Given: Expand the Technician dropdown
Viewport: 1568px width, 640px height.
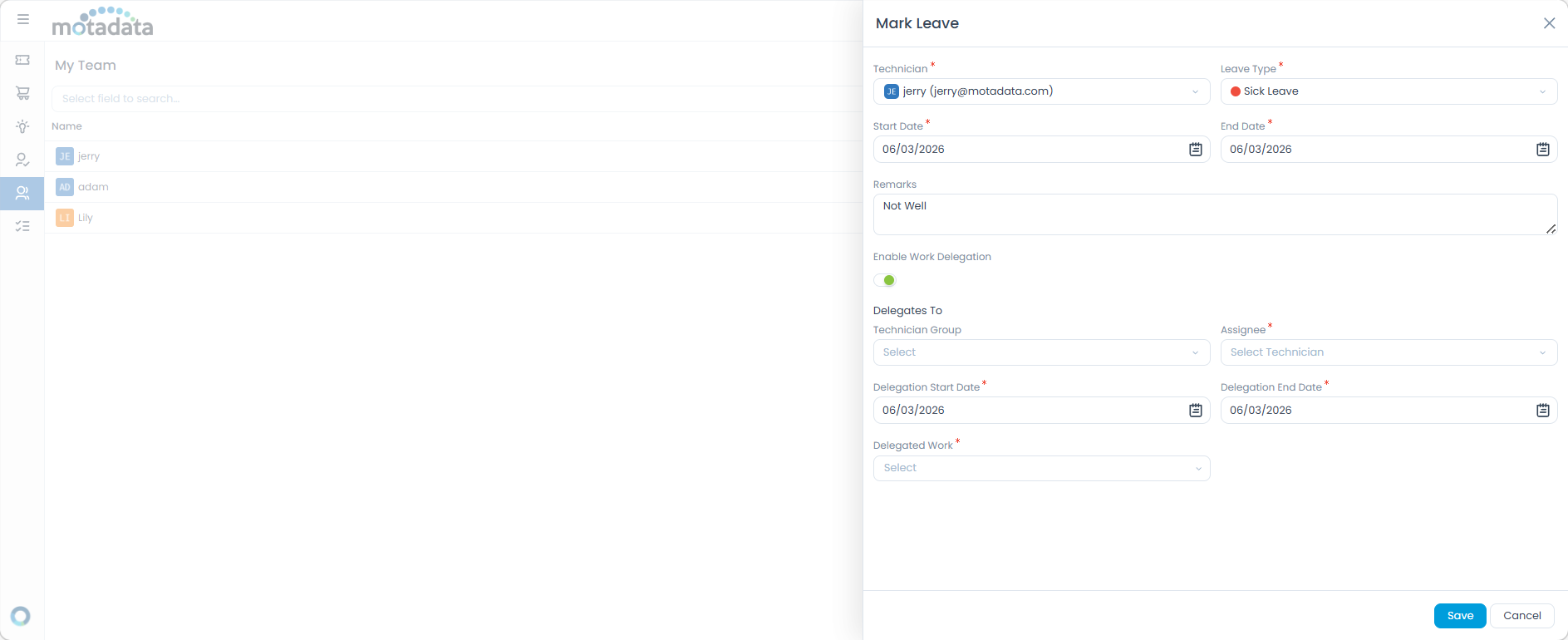Looking at the screenshot, I should (x=1040, y=91).
